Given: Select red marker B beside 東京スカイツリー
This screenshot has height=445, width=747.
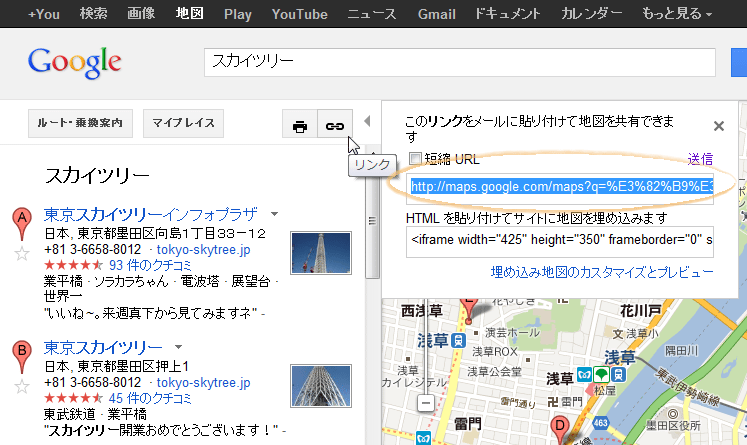Looking at the screenshot, I should 21,356.
